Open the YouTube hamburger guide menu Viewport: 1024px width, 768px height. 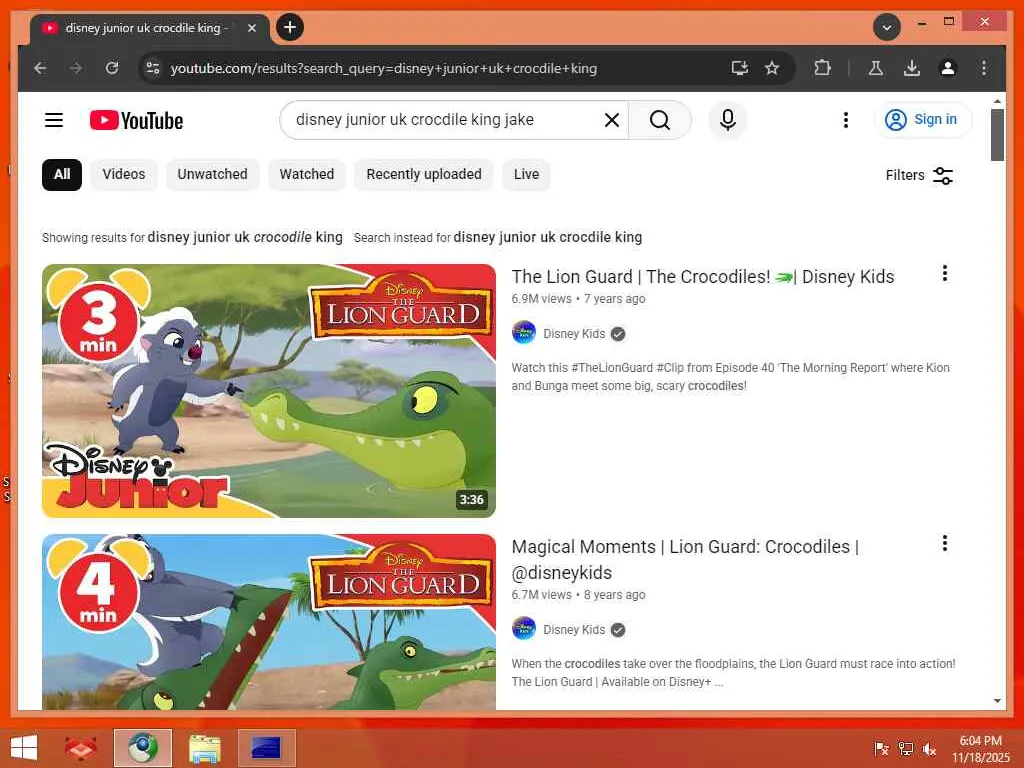[54, 120]
